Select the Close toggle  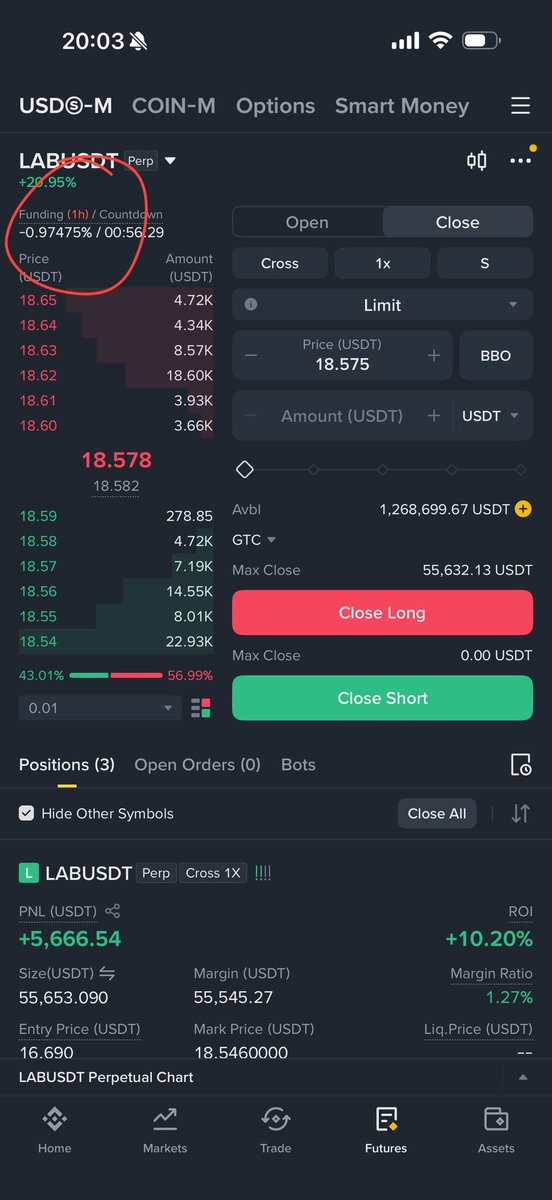[457, 223]
